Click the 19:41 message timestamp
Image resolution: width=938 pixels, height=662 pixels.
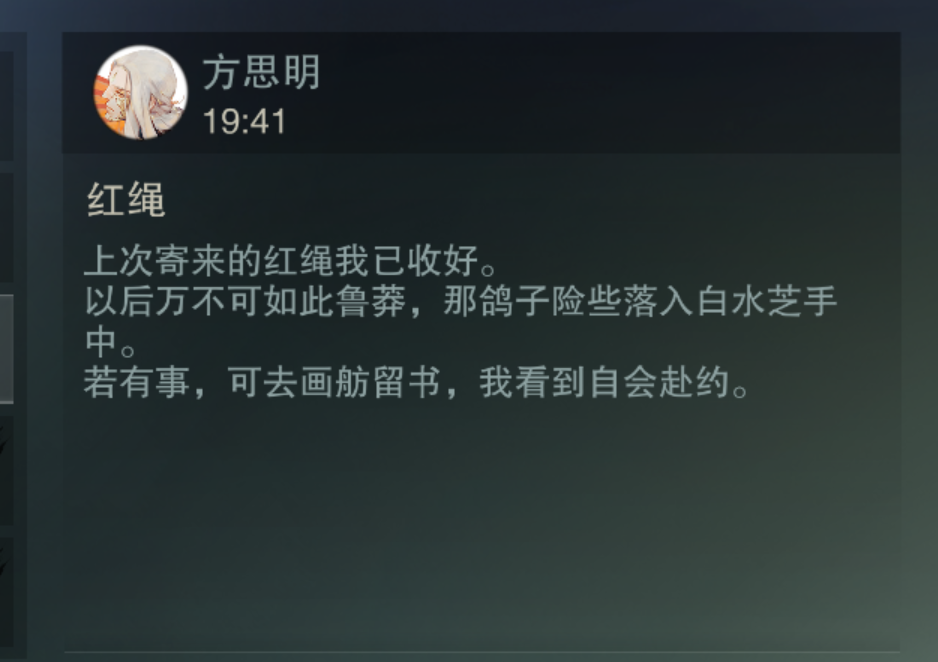pos(245,121)
